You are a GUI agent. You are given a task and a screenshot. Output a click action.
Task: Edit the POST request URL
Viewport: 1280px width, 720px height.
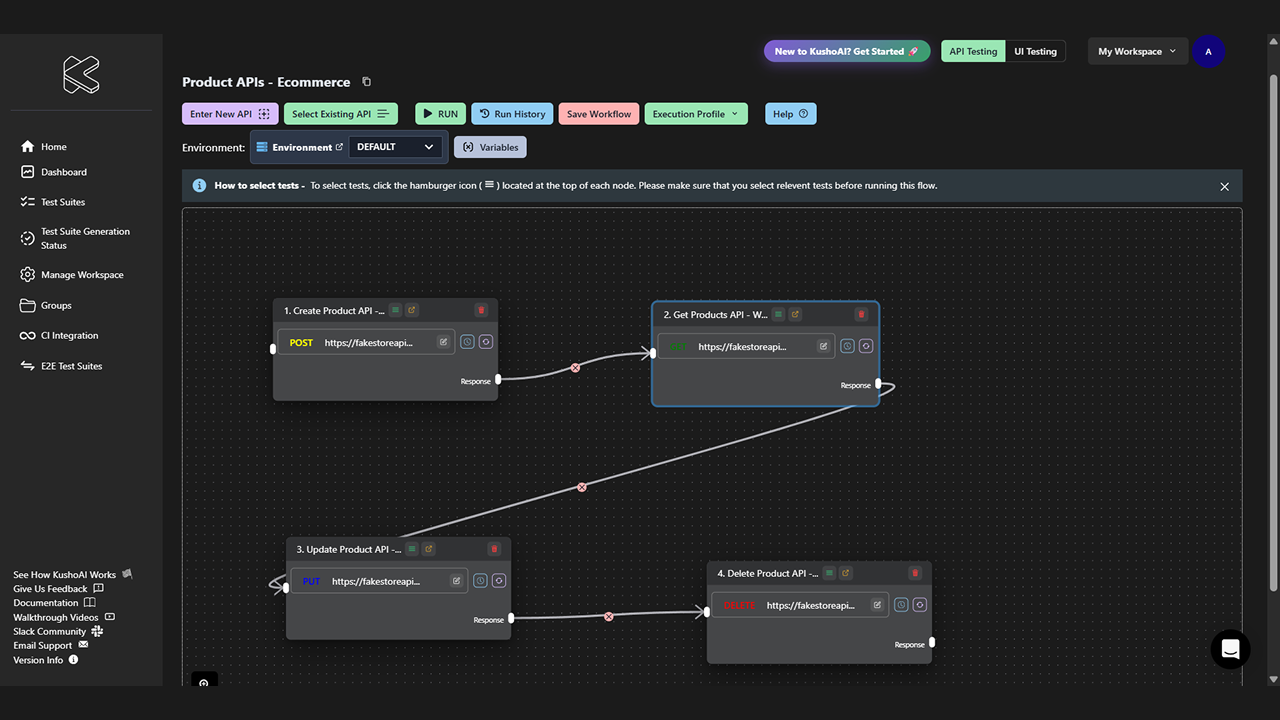443,342
